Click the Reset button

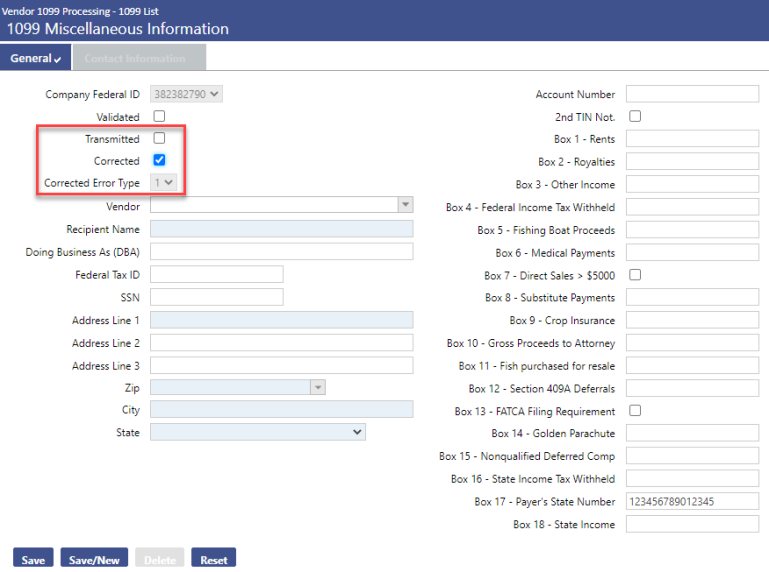click(x=213, y=559)
